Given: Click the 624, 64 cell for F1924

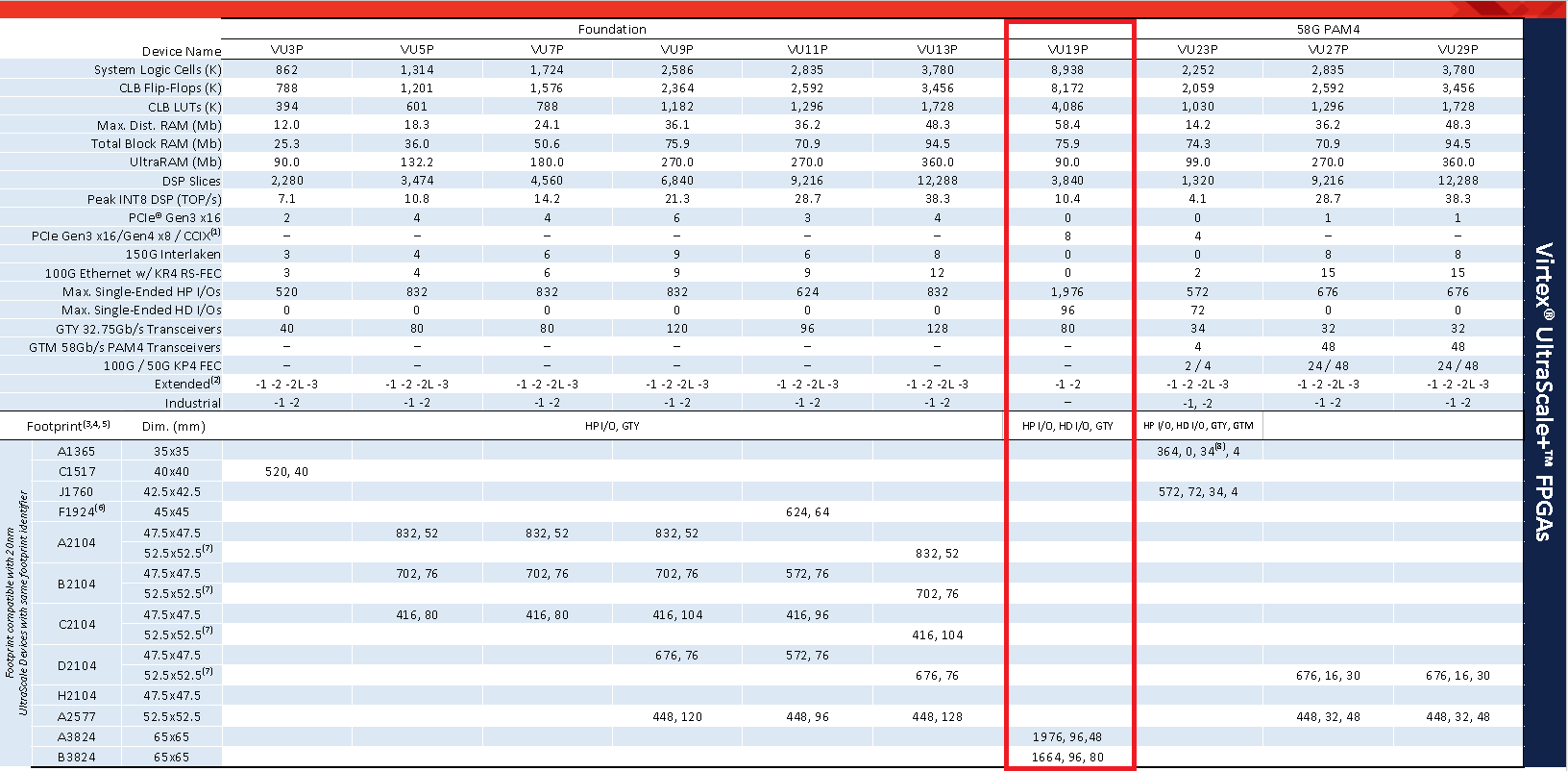Looking at the screenshot, I should 807,512.
